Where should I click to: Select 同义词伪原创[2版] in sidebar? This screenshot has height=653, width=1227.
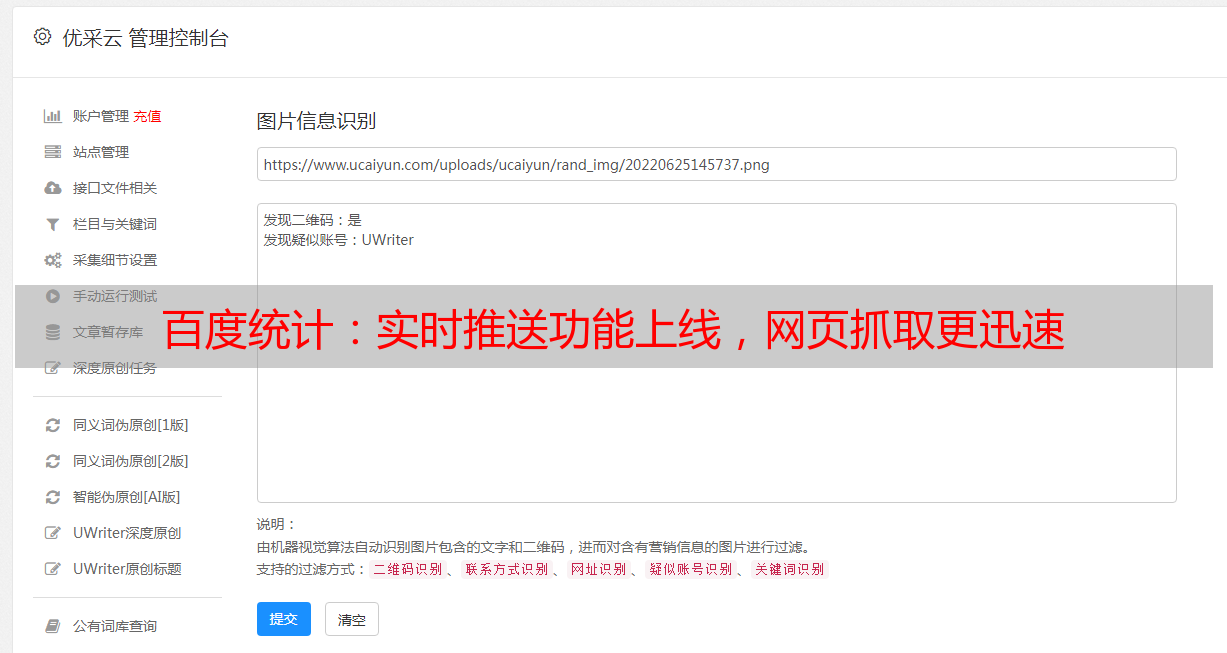point(131,461)
